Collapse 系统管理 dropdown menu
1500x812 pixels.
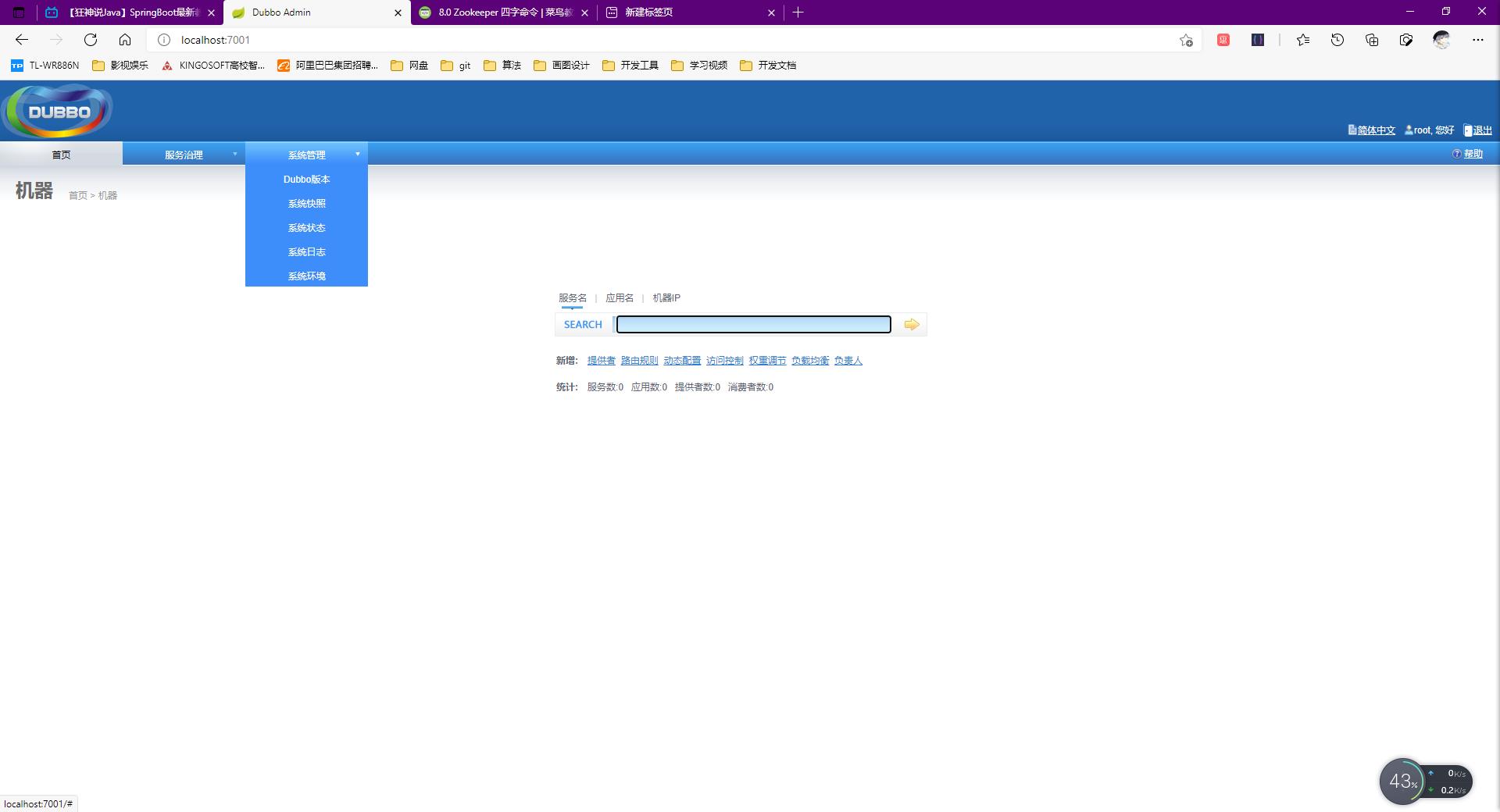click(x=306, y=155)
